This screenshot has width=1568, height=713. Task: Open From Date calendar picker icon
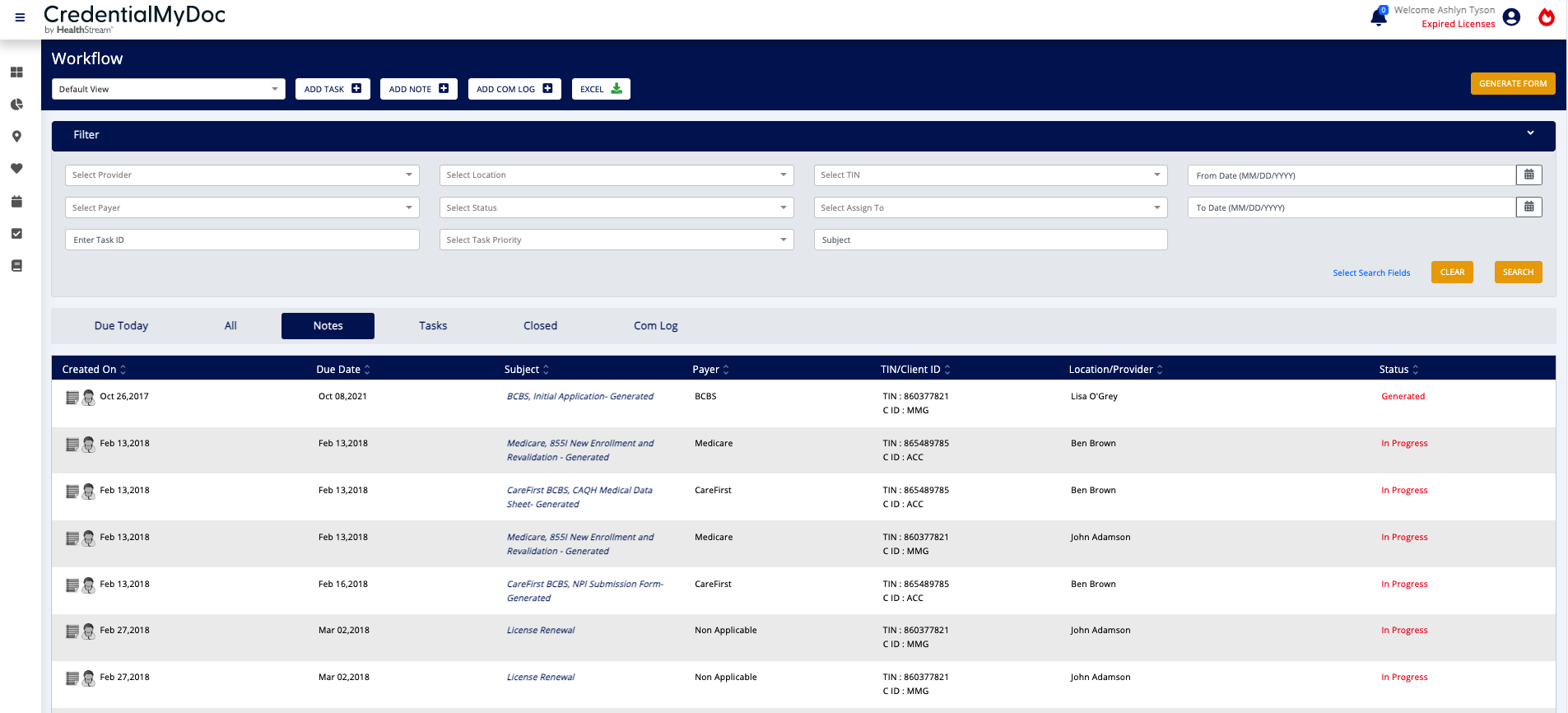(x=1528, y=175)
